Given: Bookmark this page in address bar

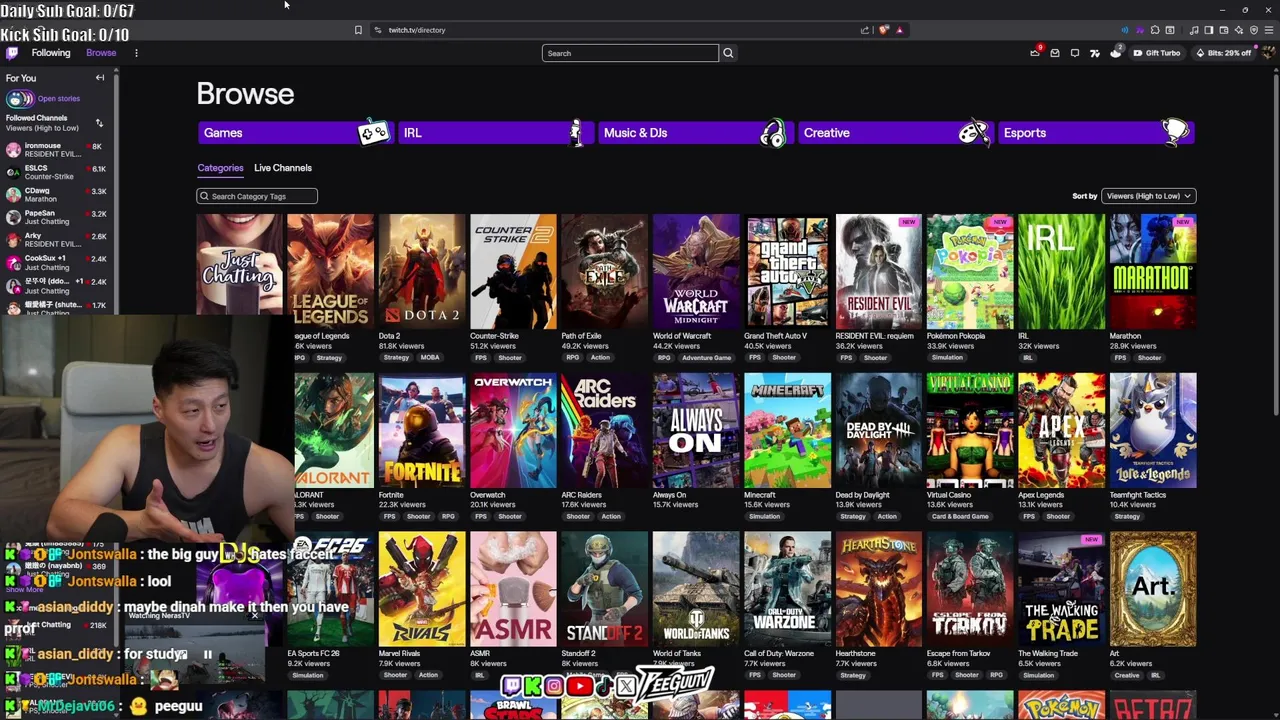Looking at the screenshot, I should [x=358, y=30].
